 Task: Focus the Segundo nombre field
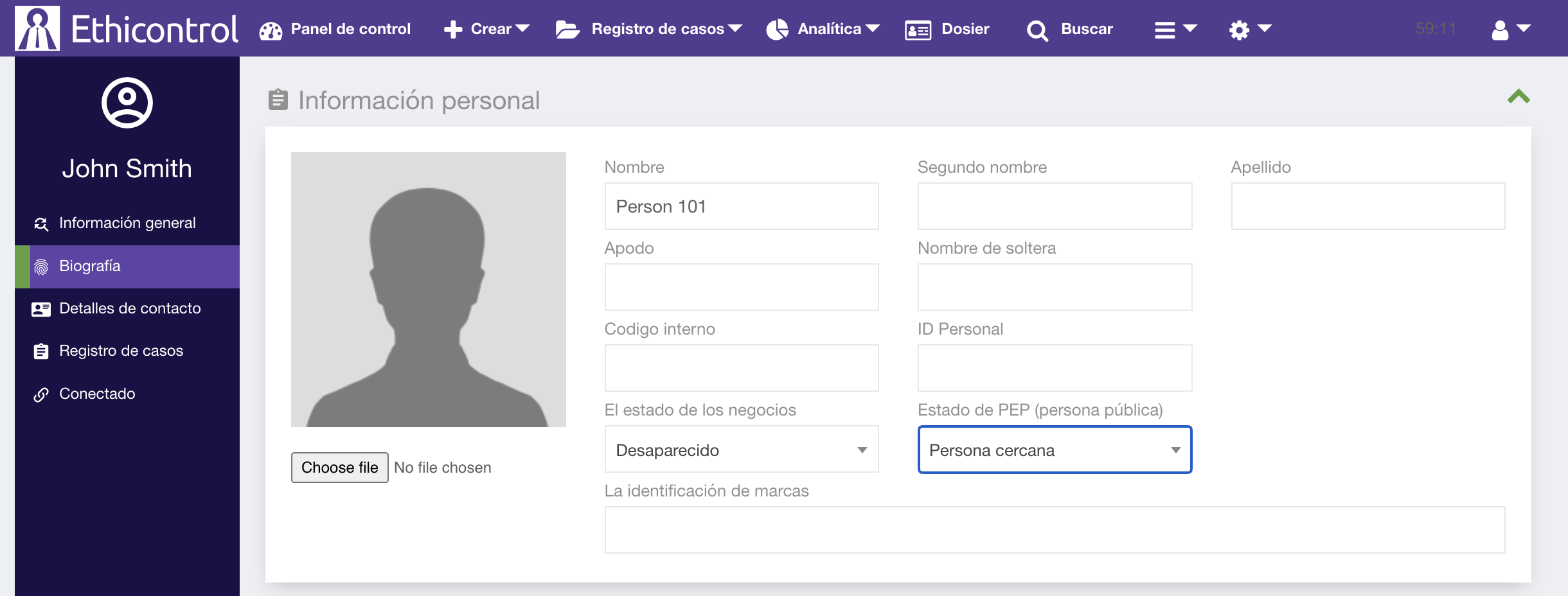(x=1055, y=206)
